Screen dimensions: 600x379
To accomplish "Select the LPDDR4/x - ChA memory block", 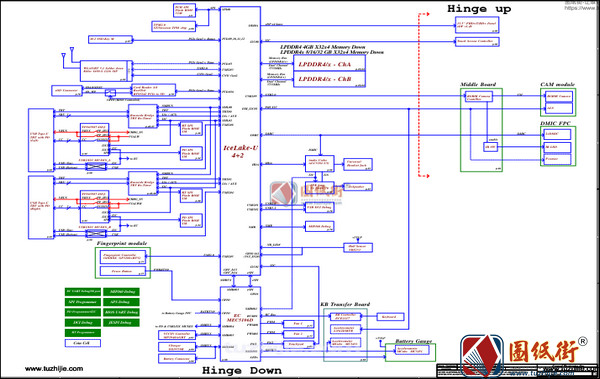I will pyautogui.click(x=329, y=63).
